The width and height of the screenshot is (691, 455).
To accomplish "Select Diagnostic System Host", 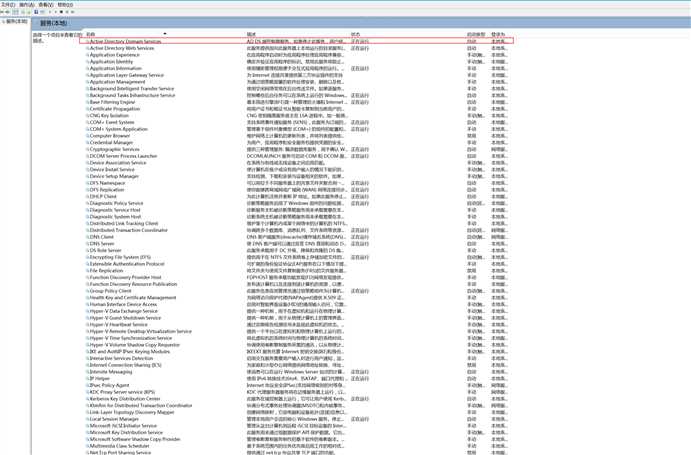I will [115, 217].
